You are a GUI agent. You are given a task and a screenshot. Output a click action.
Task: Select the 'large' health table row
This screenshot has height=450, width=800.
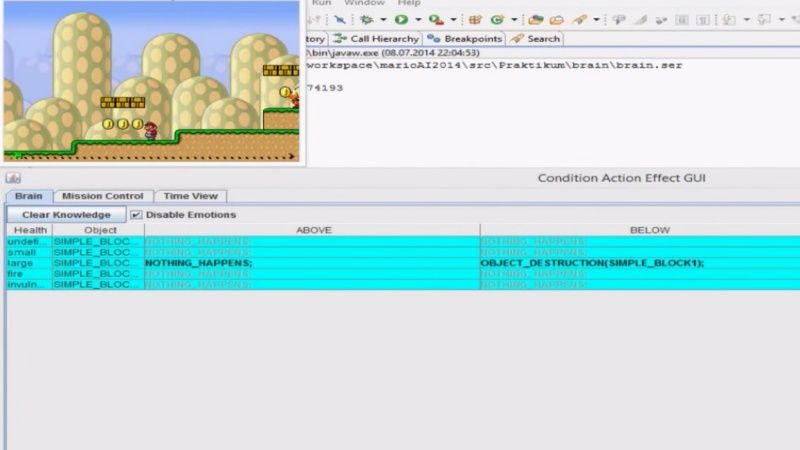pos(403,263)
